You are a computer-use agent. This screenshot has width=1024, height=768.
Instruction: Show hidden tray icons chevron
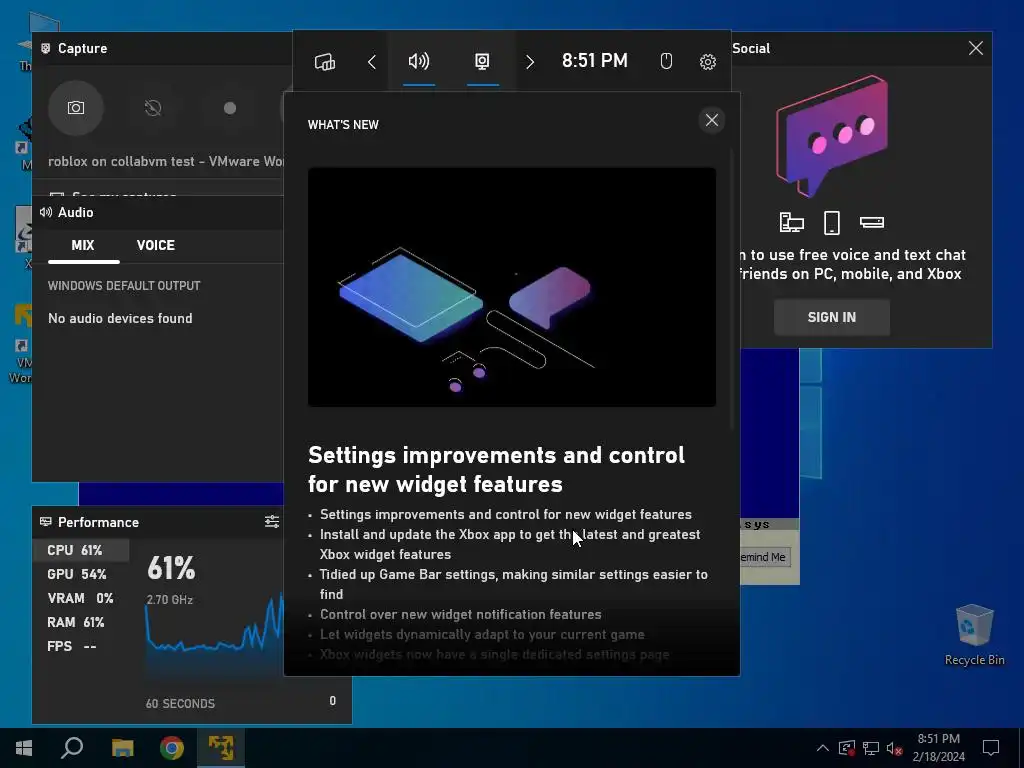pyautogui.click(x=823, y=748)
